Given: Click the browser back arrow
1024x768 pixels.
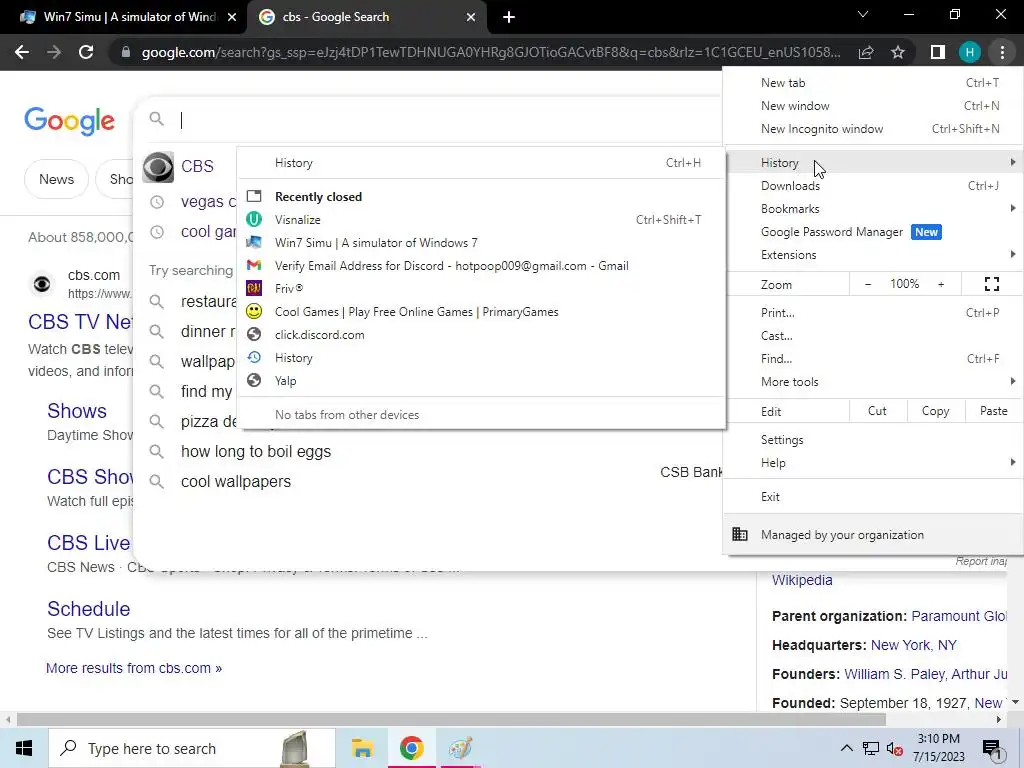Looking at the screenshot, I should tap(22, 52).
